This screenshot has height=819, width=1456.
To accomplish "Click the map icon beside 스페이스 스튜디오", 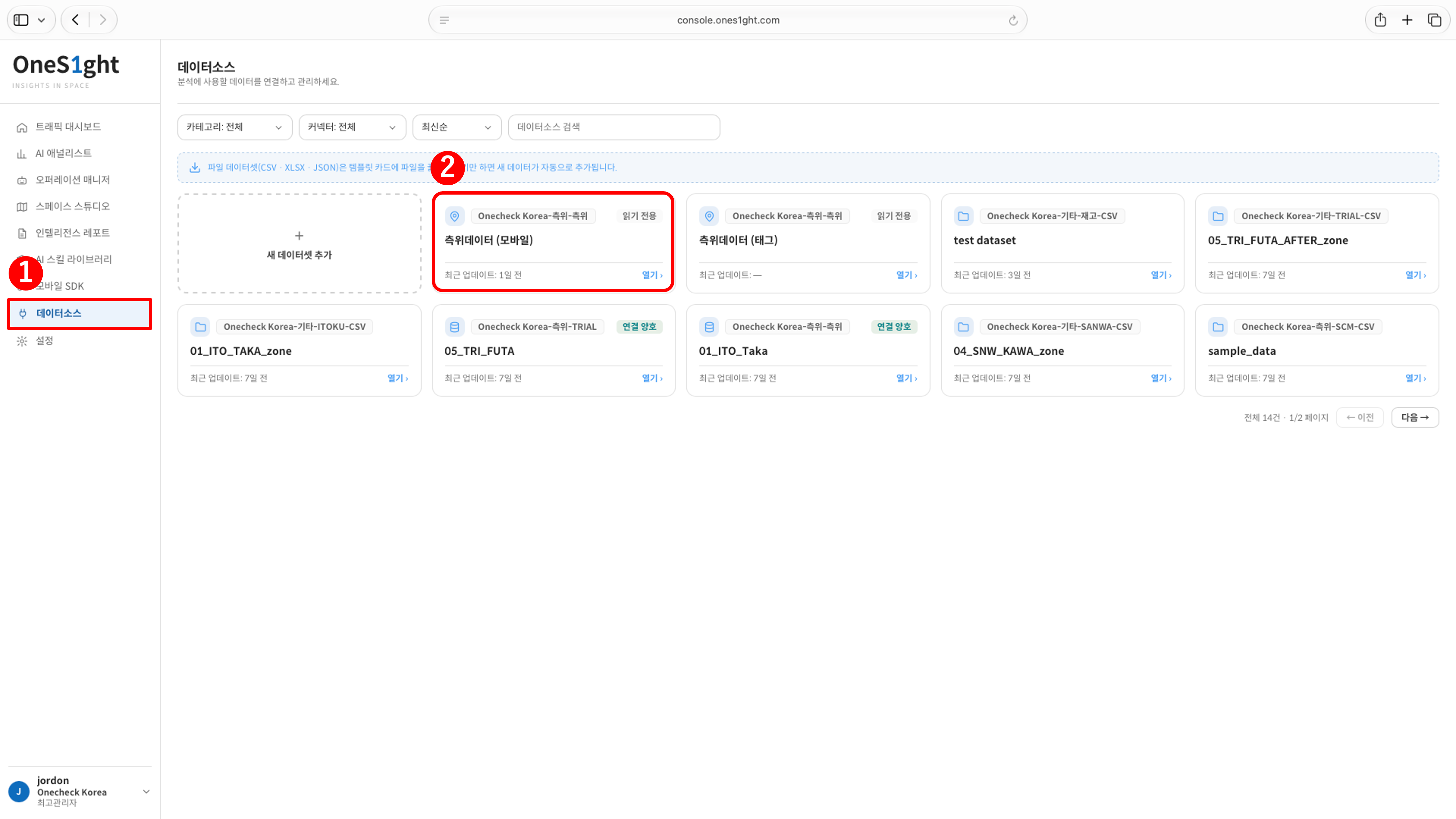I will point(22,207).
